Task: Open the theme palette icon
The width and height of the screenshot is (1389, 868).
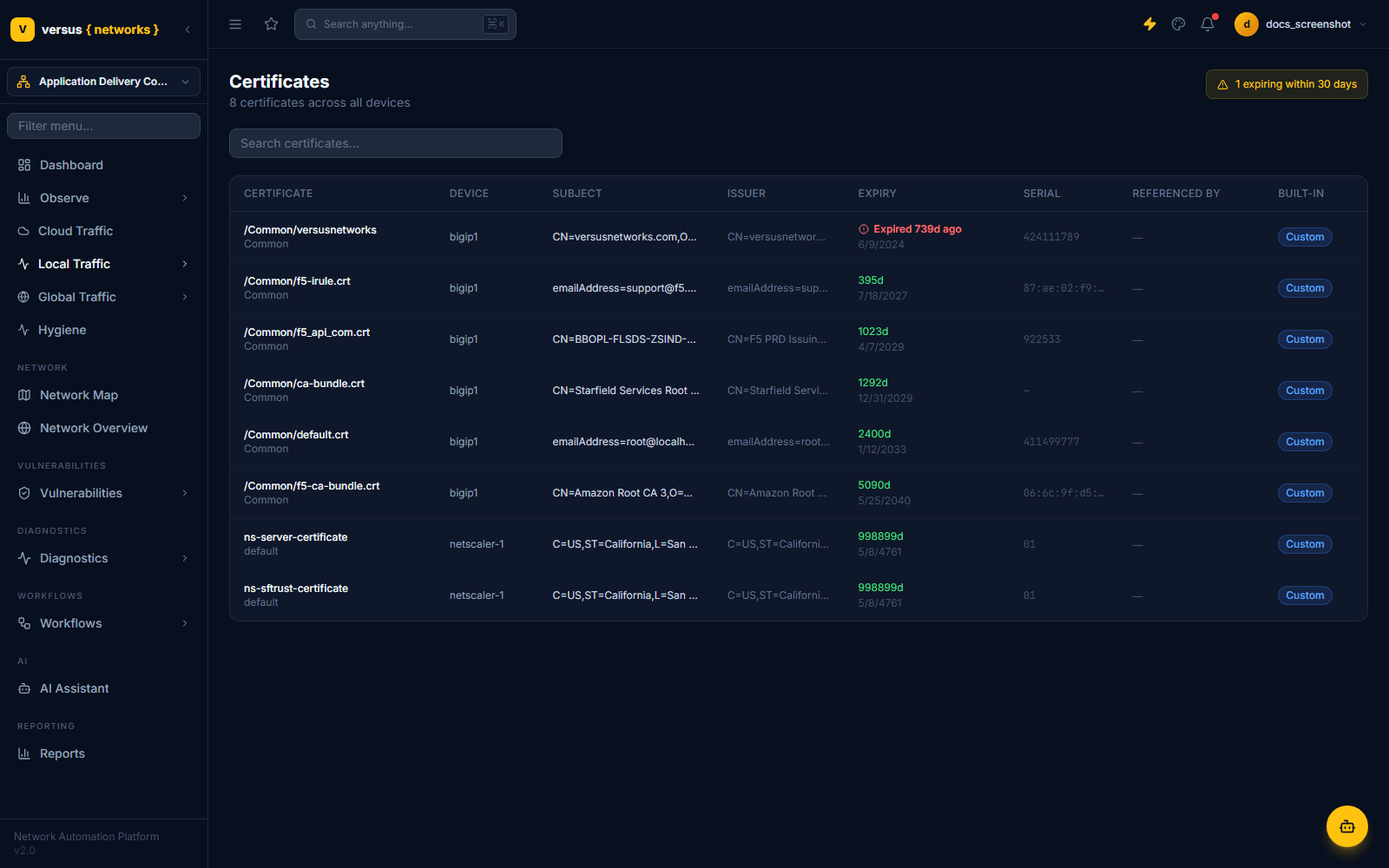Action: pyautogui.click(x=1178, y=24)
